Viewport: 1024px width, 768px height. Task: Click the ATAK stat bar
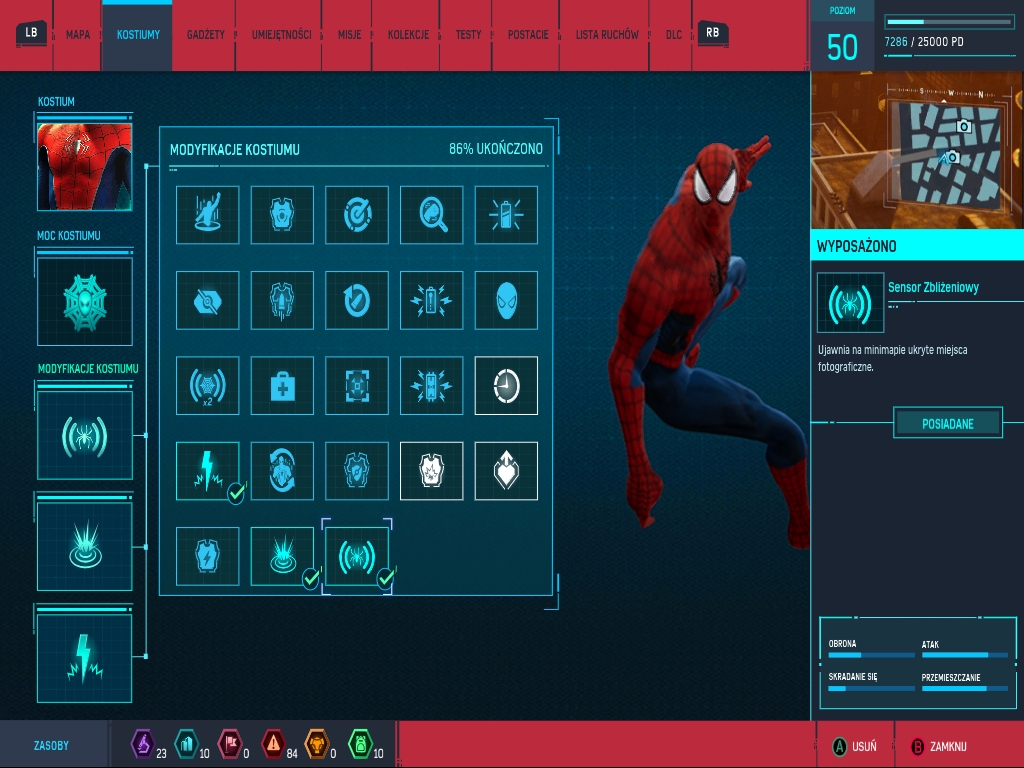coord(965,654)
